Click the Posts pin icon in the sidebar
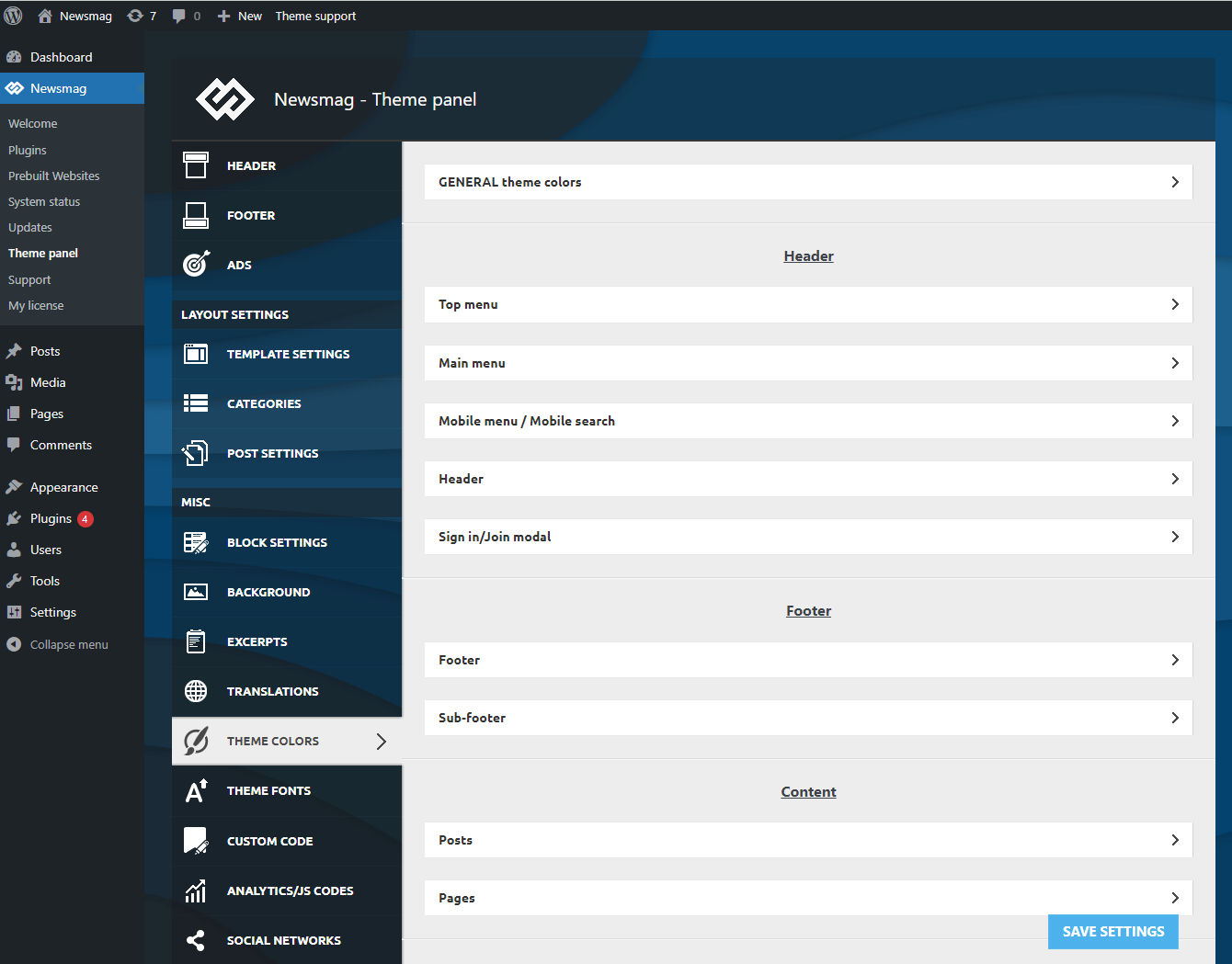Image resolution: width=1232 pixels, height=964 pixels. click(14, 351)
